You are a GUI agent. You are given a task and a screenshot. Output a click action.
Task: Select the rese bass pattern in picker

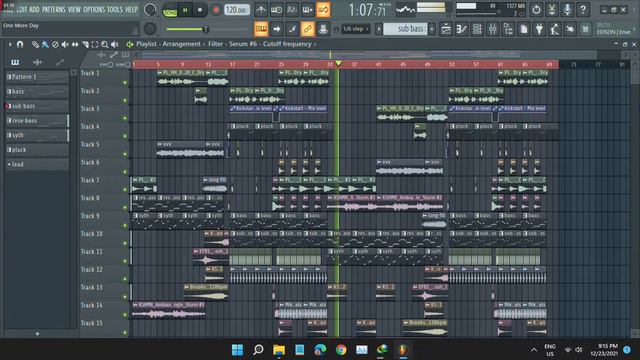point(37,121)
